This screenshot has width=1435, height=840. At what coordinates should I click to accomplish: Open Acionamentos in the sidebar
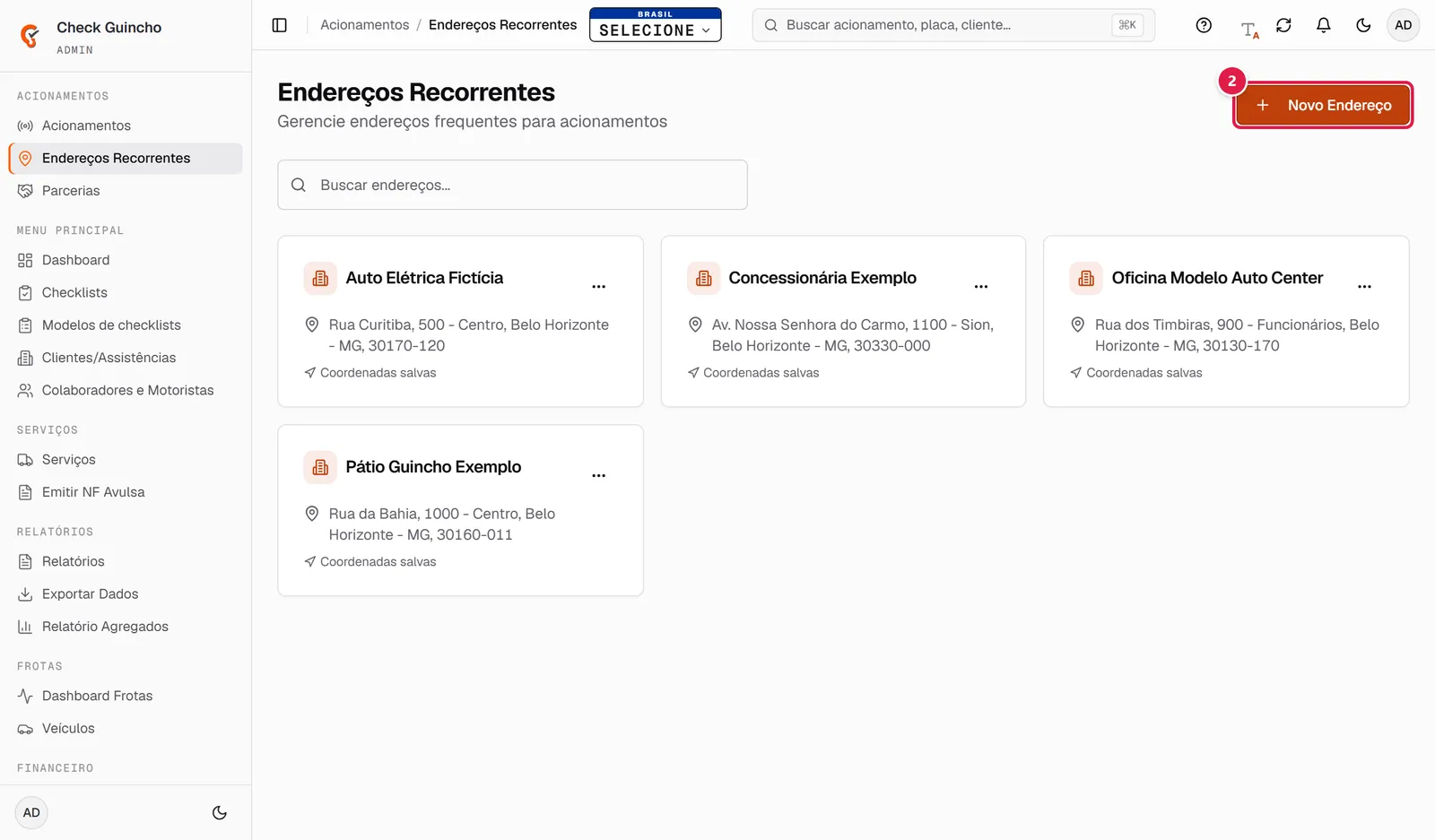pyautogui.click(x=126, y=126)
